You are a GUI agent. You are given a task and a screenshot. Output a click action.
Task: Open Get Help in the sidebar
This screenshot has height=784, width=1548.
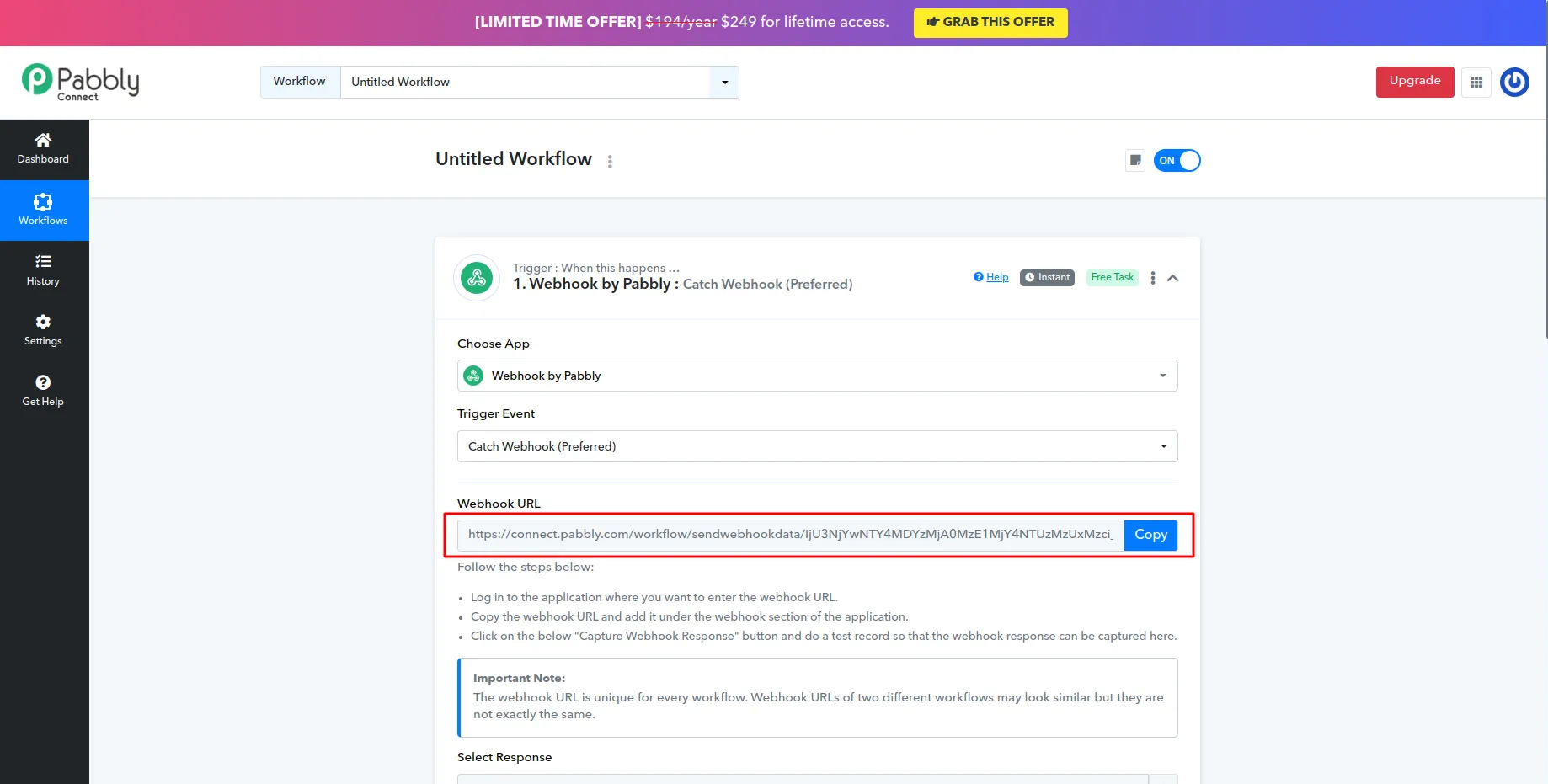42,390
